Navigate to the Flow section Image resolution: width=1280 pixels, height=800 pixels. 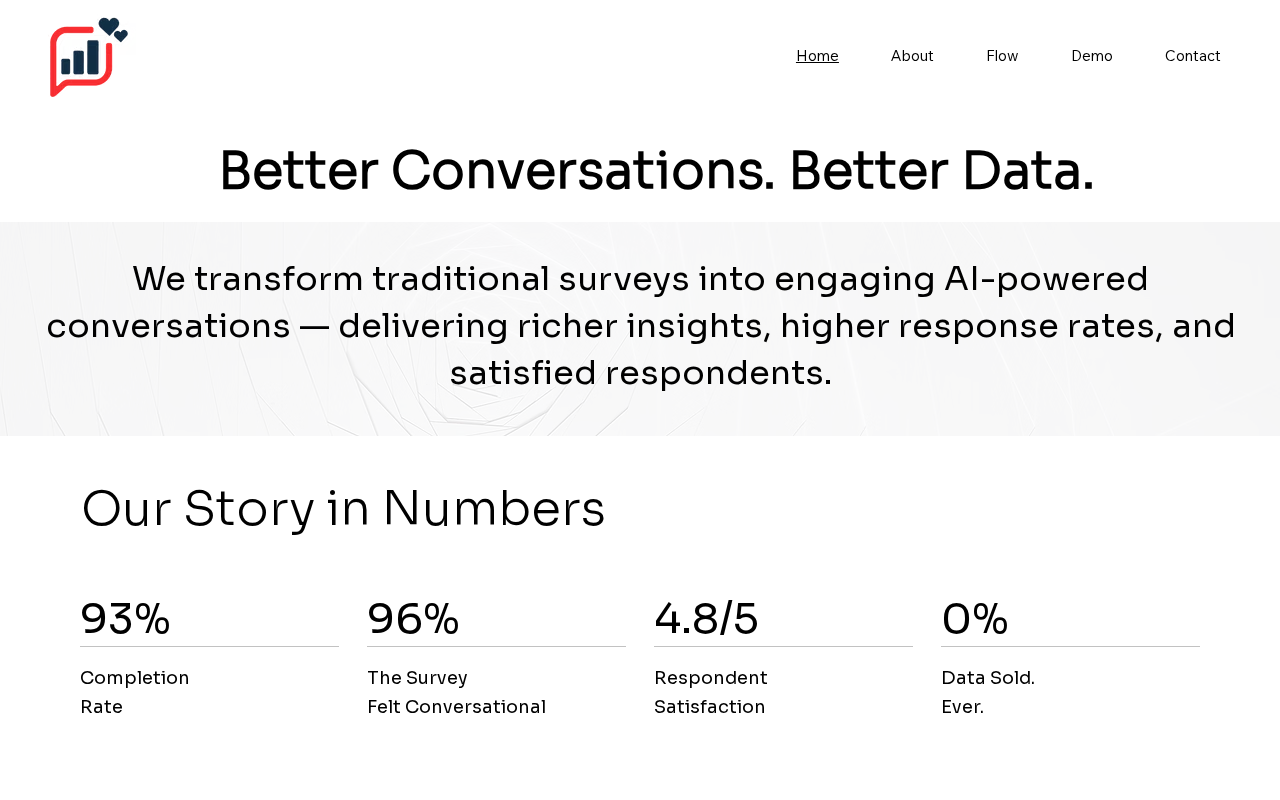pyautogui.click(x=1002, y=56)
